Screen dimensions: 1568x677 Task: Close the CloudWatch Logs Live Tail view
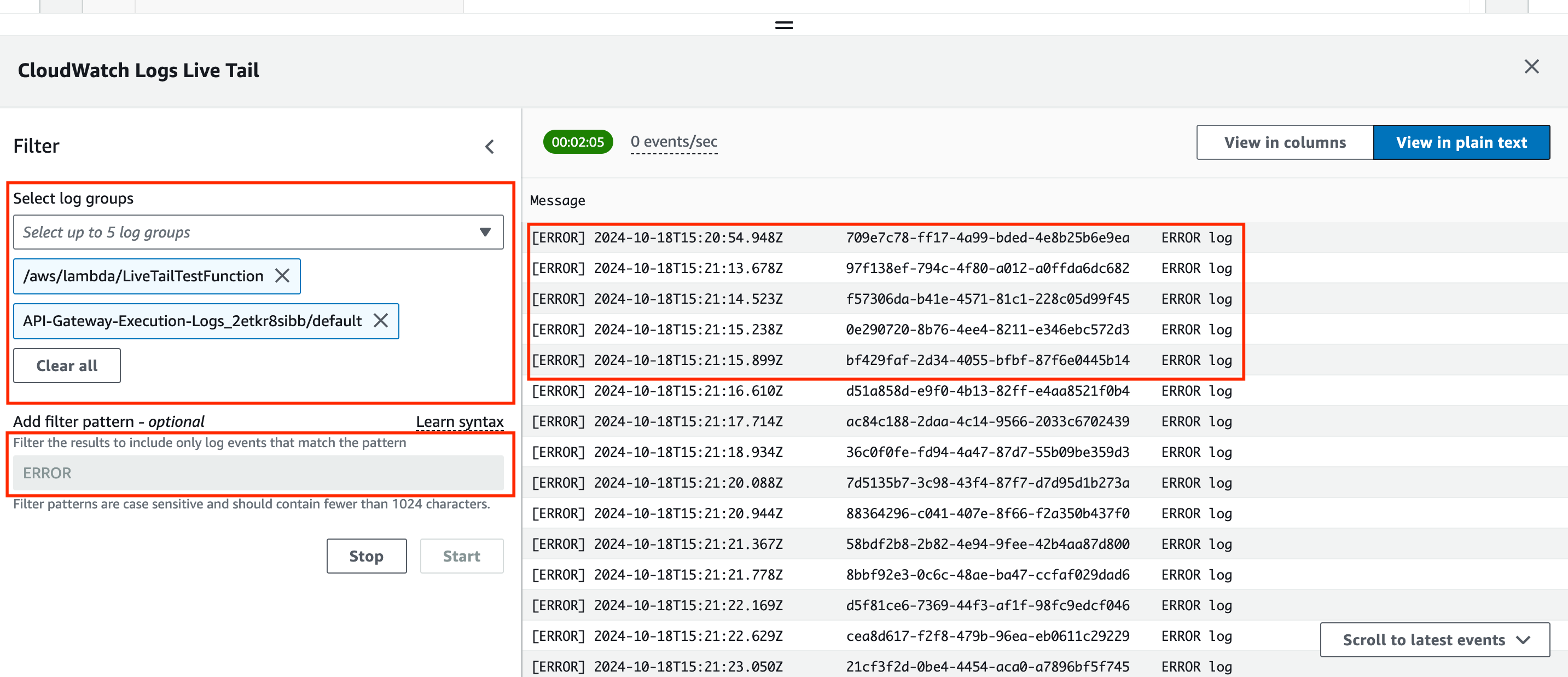point(1531,67)
